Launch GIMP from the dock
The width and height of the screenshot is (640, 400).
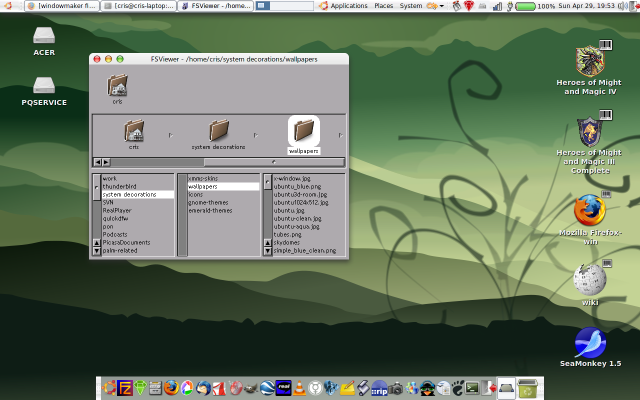[251, 387]
